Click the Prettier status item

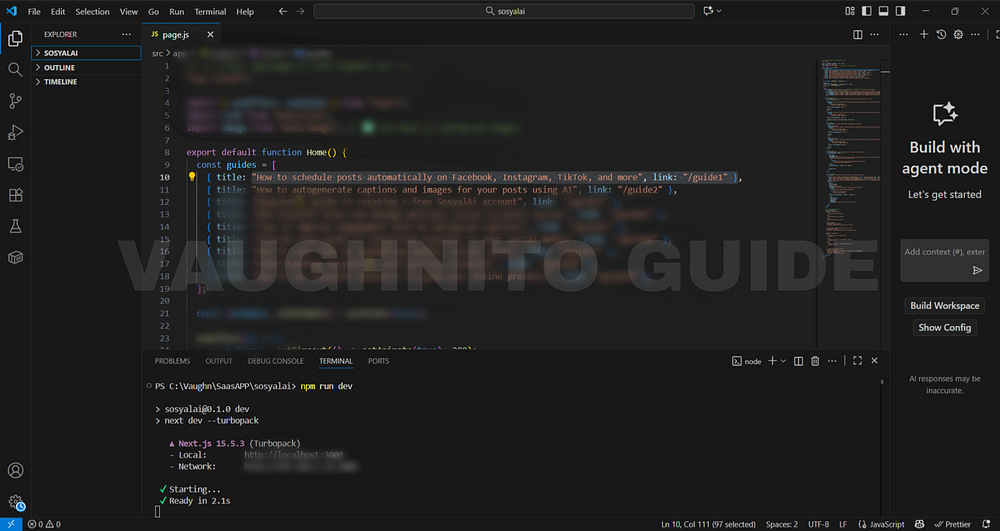pos(952,524)
